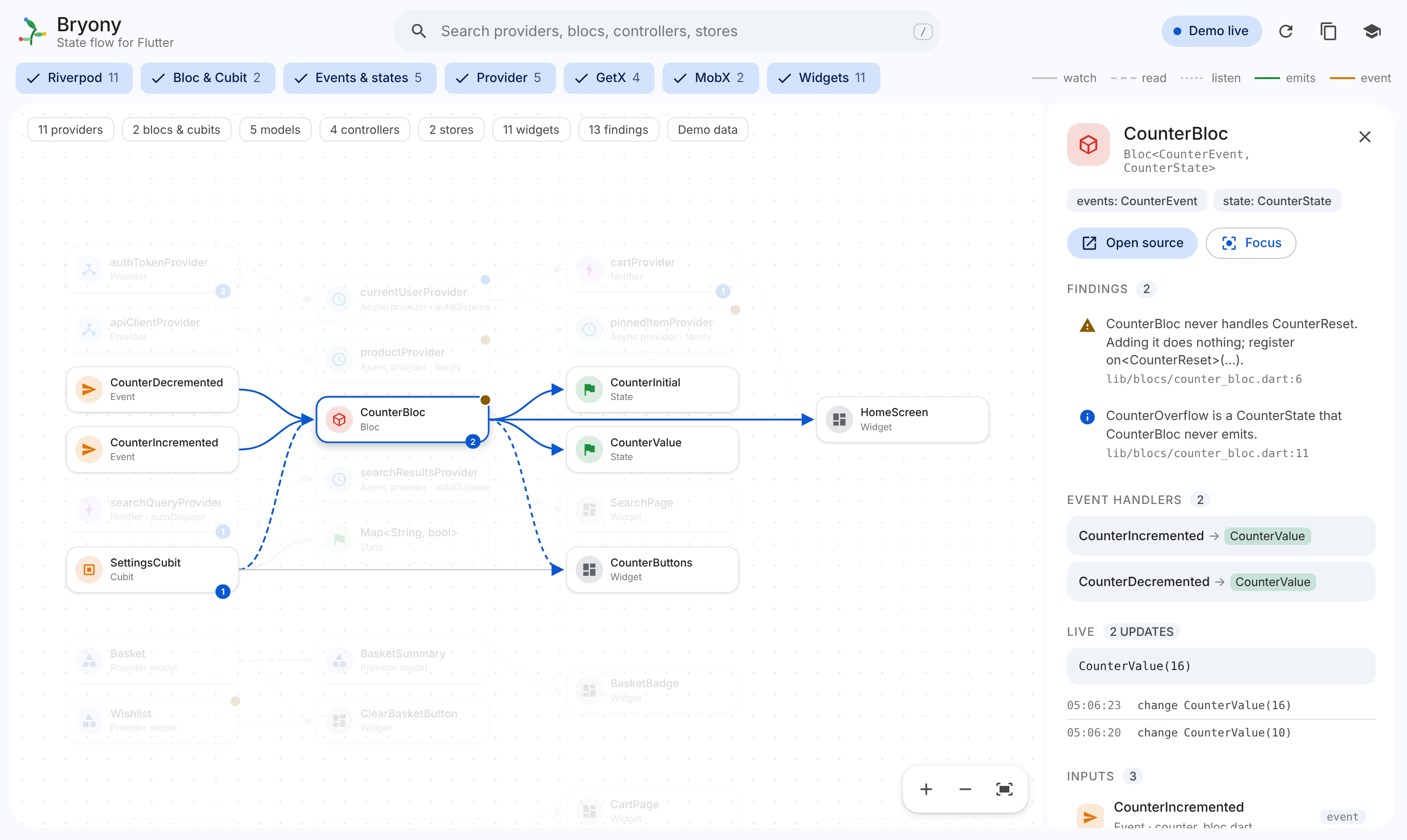
Task: Click the Focus button
Action: (x=1251, y=243)
